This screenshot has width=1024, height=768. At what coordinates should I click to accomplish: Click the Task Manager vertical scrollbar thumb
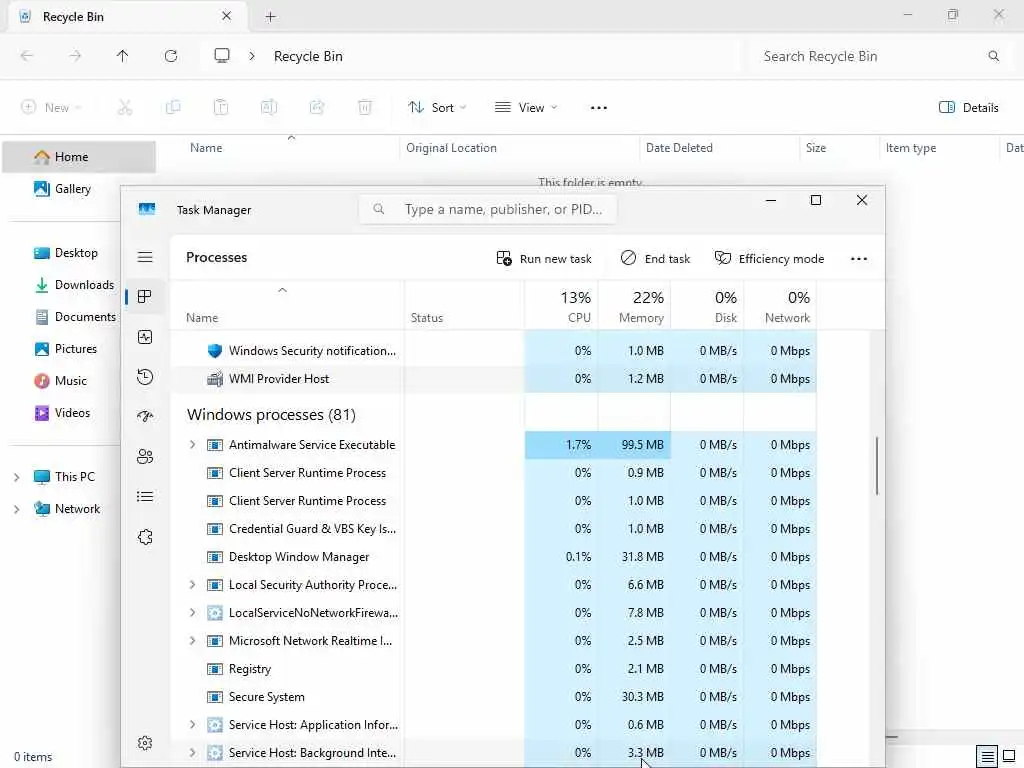(x=876, y=466)
